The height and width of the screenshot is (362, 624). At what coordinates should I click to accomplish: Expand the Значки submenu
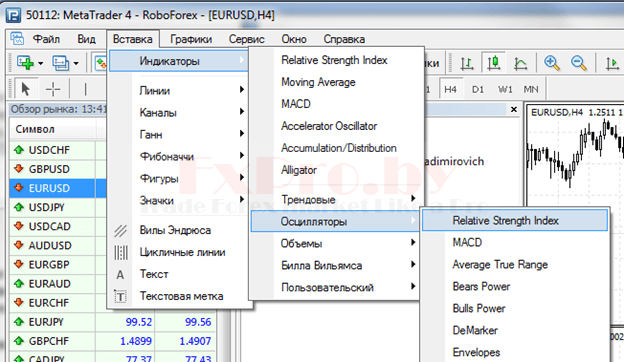pos(242,199)
